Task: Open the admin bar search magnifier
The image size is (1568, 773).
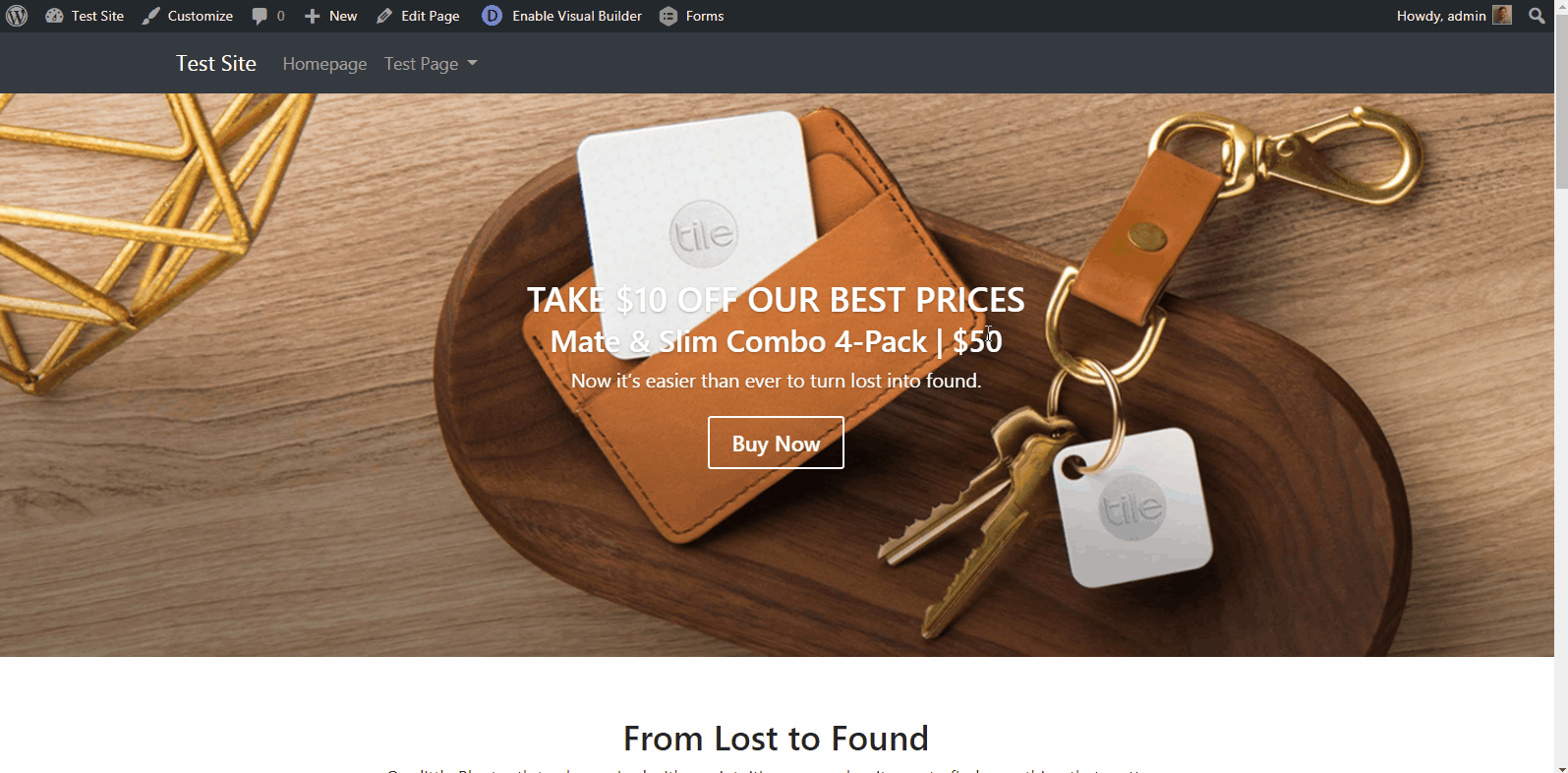Action: [x=1537, y=16]
